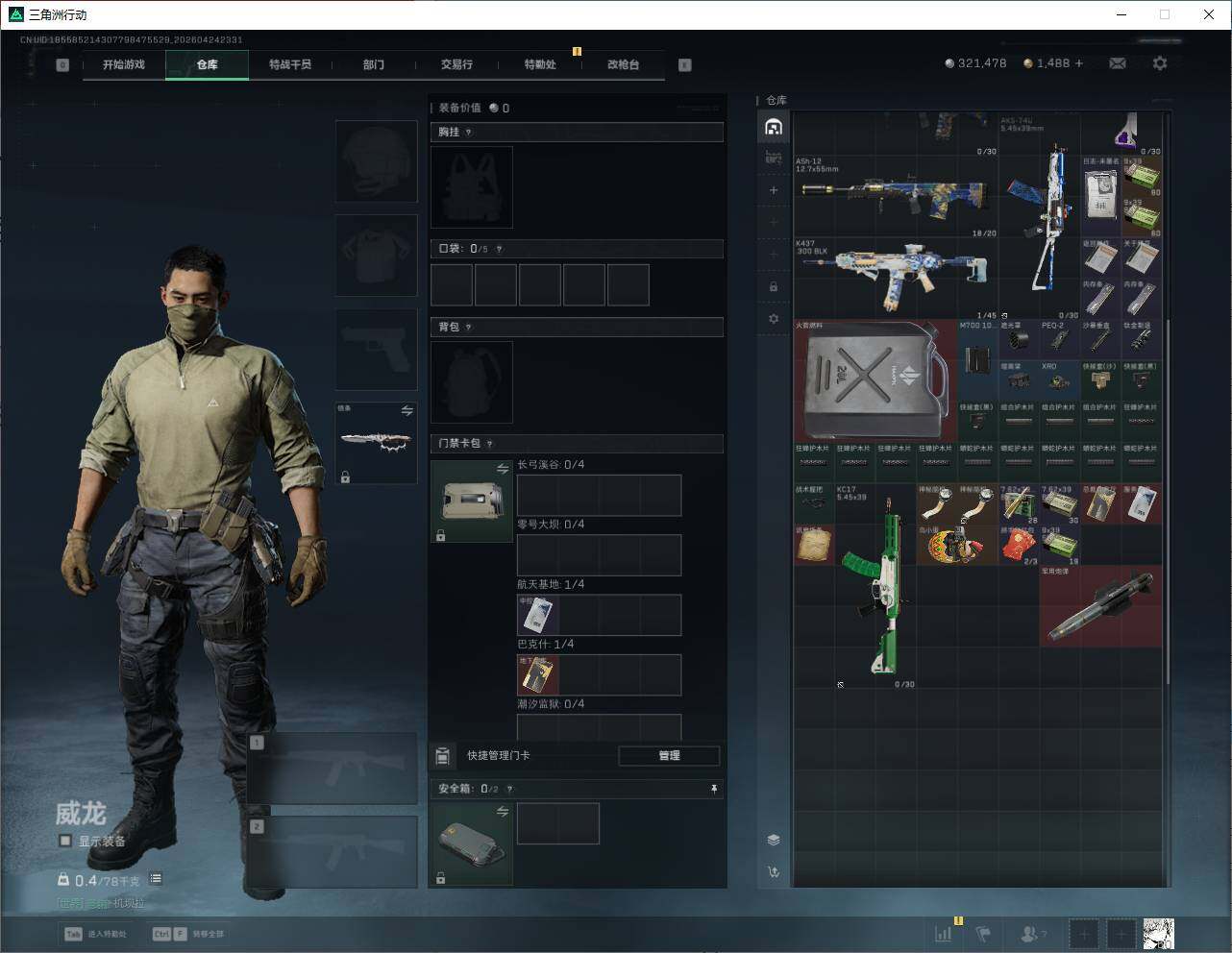1232x953 pixels.
Task: Select the key card in 巴克什 row
Action: click(x=538, y=675)
